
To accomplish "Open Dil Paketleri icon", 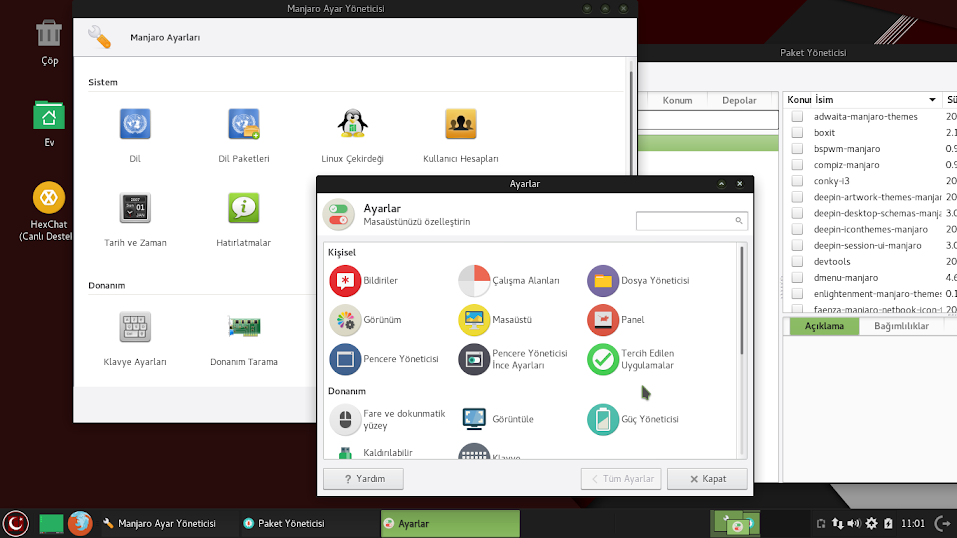I will (x=244, y=124).
